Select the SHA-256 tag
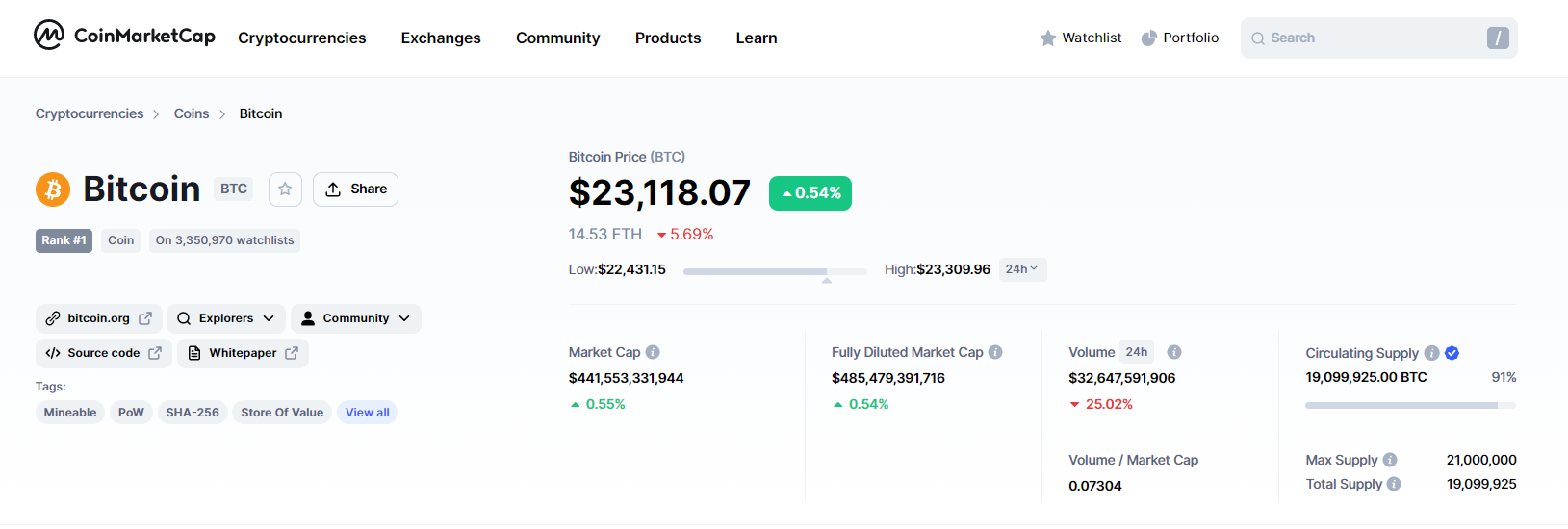This screenshot has width=1568, height=529. click(x=193, y=413)
